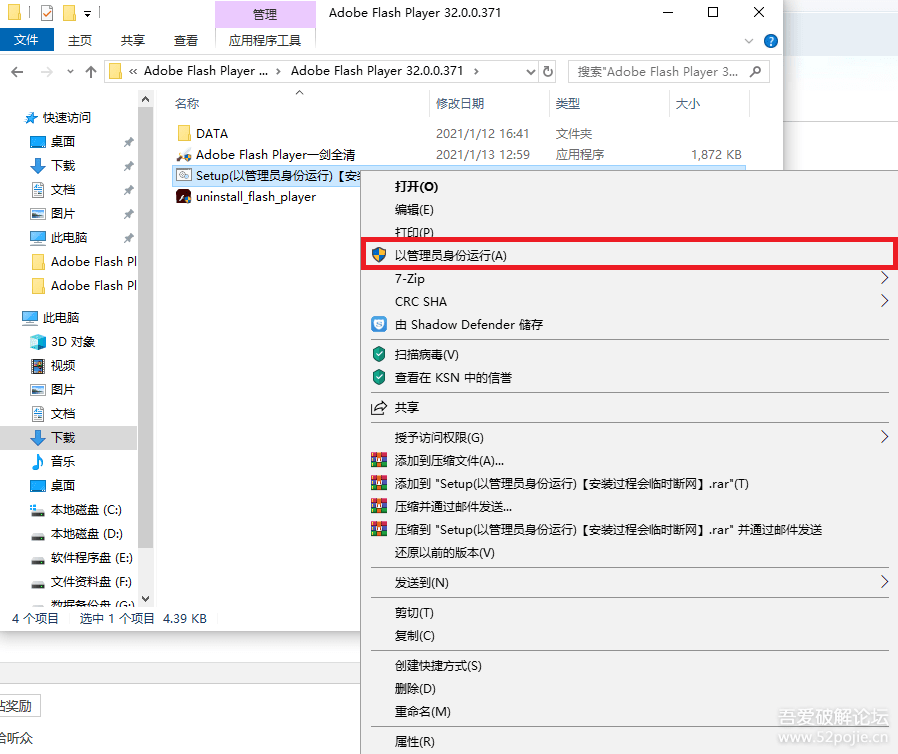This screenshot has height=754, width=898.
Task: Select 属性(R) in the context menu
Action: (414, 741)
